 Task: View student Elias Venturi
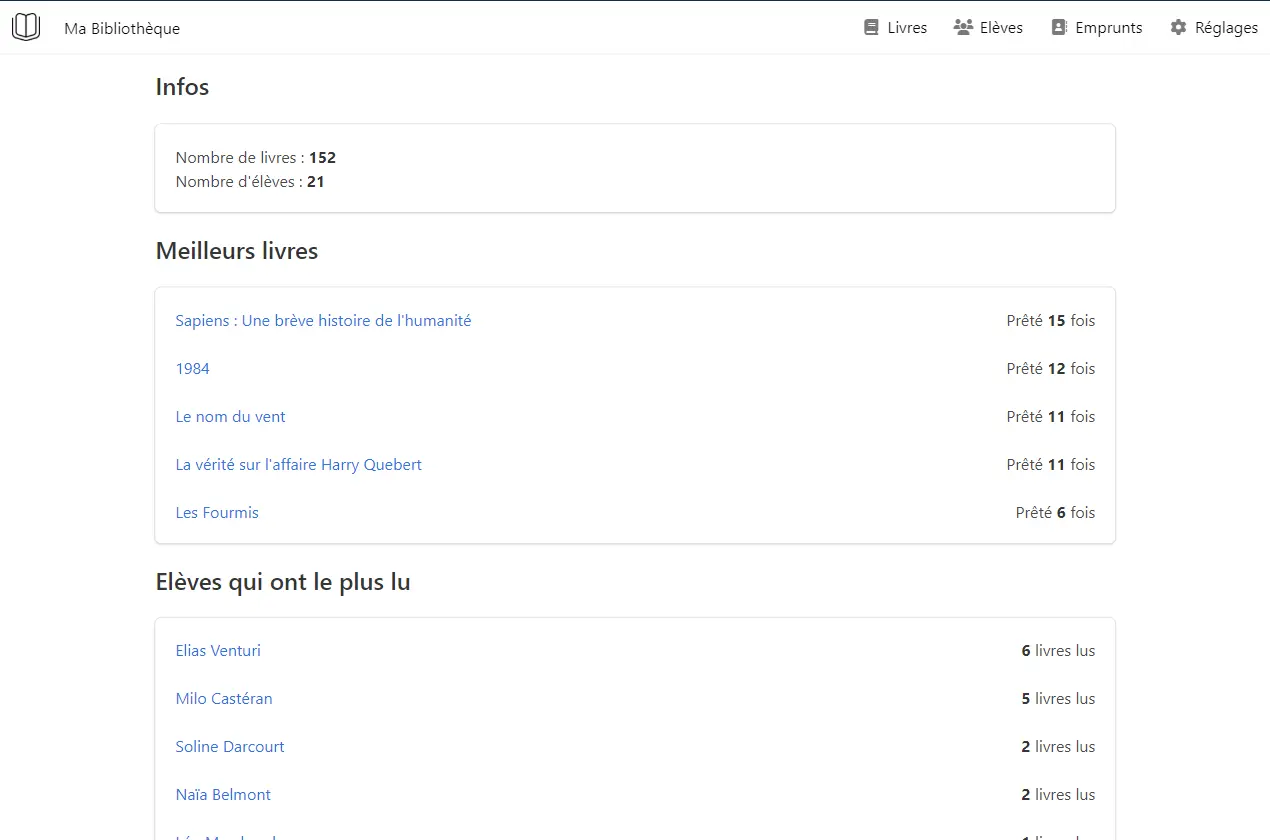coord(218,651)
